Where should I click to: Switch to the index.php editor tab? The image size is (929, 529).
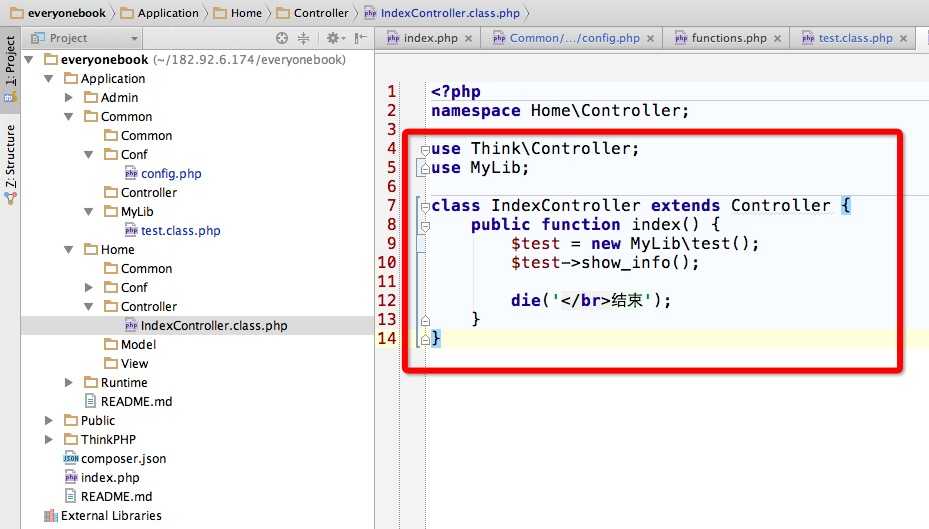tap(431, 38)
